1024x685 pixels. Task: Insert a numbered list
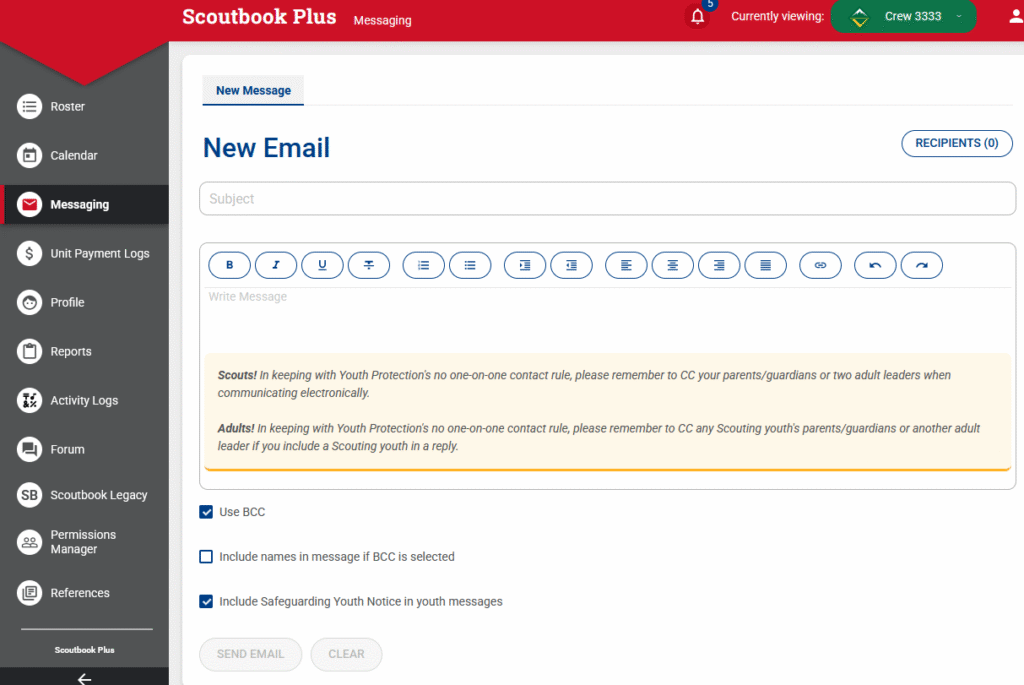point(424,265)
